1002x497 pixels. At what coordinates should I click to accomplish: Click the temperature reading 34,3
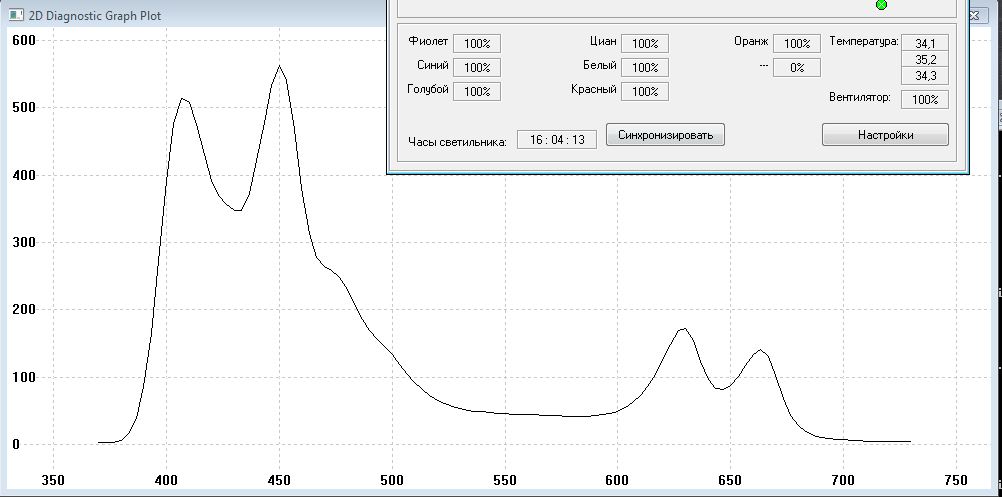click(925, 75)
